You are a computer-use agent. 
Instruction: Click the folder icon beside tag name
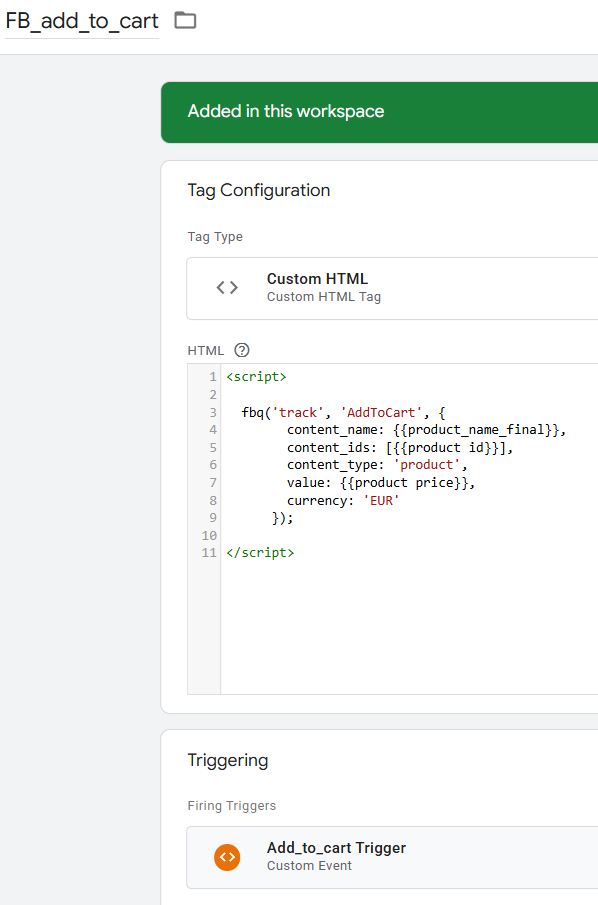(x=185, y=21)
